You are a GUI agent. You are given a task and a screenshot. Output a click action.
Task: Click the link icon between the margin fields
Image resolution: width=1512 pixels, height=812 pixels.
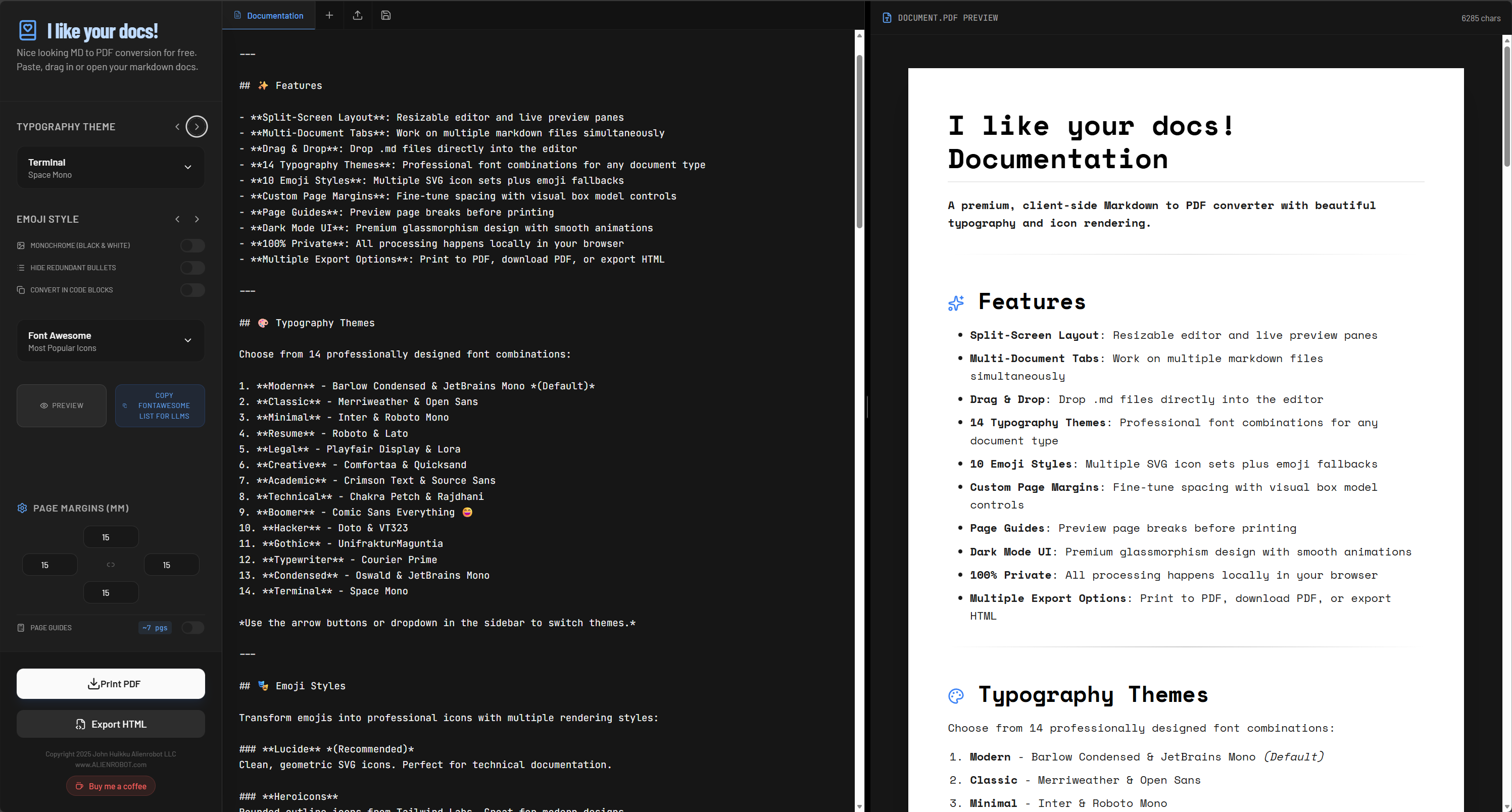[x=110, y=565]
